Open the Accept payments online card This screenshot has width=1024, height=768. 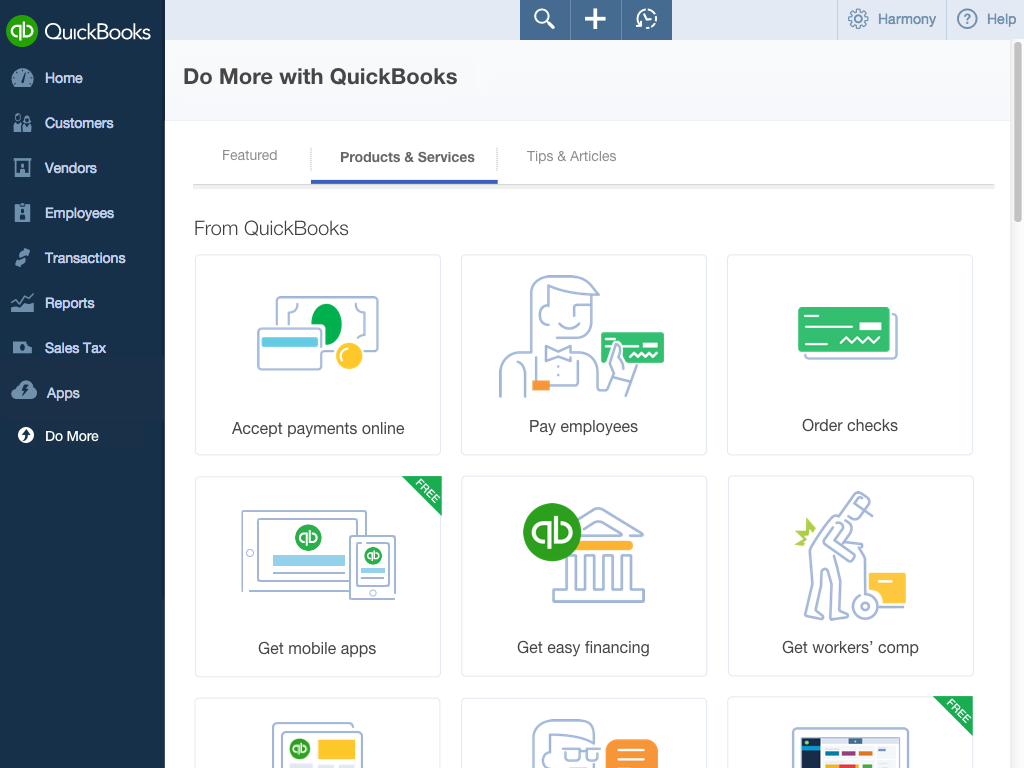pos(318,355)
